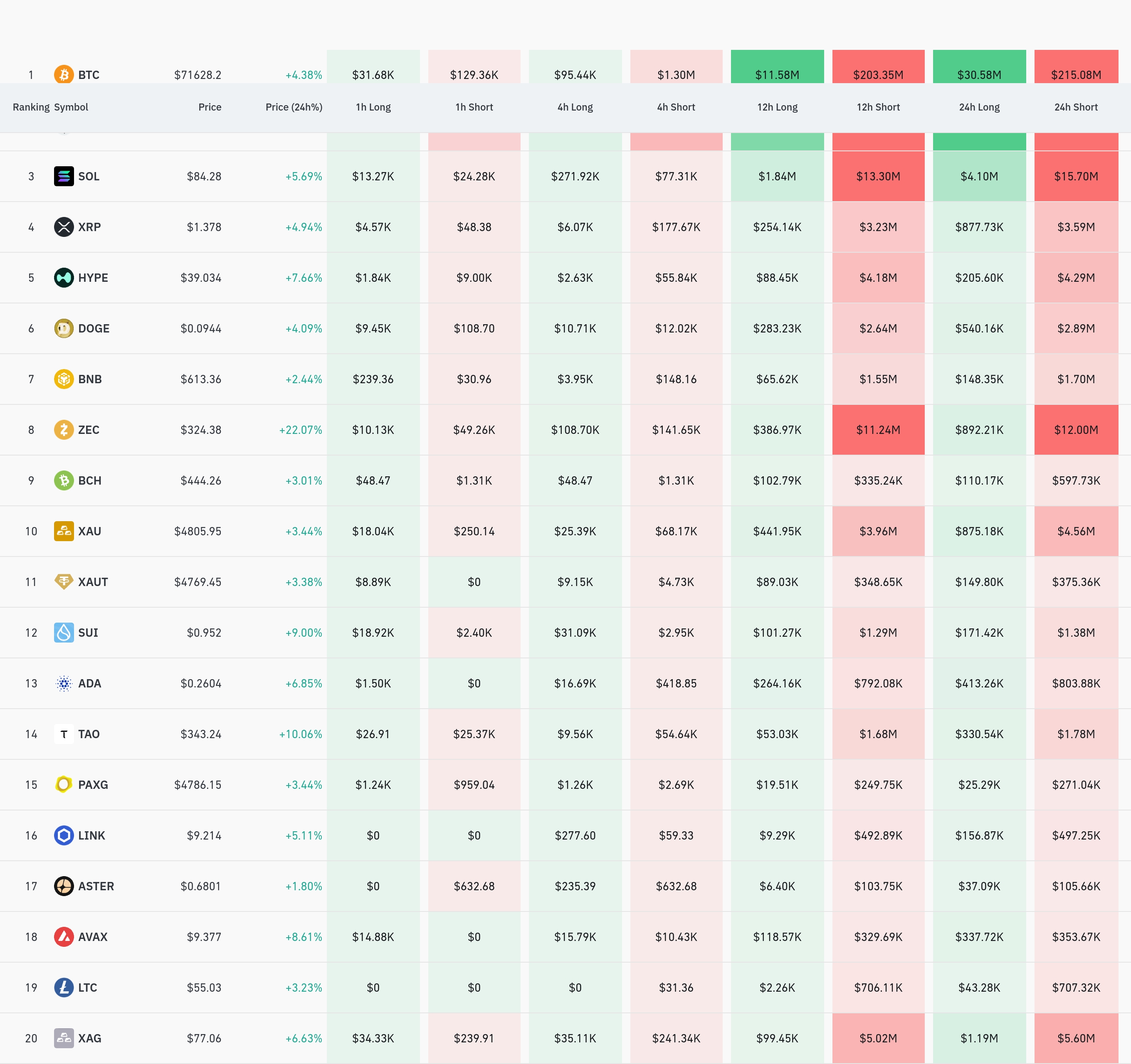
Task: Click the ZEC Zcash coin icon
Action: pyautogui.click(x=64, y=429)
